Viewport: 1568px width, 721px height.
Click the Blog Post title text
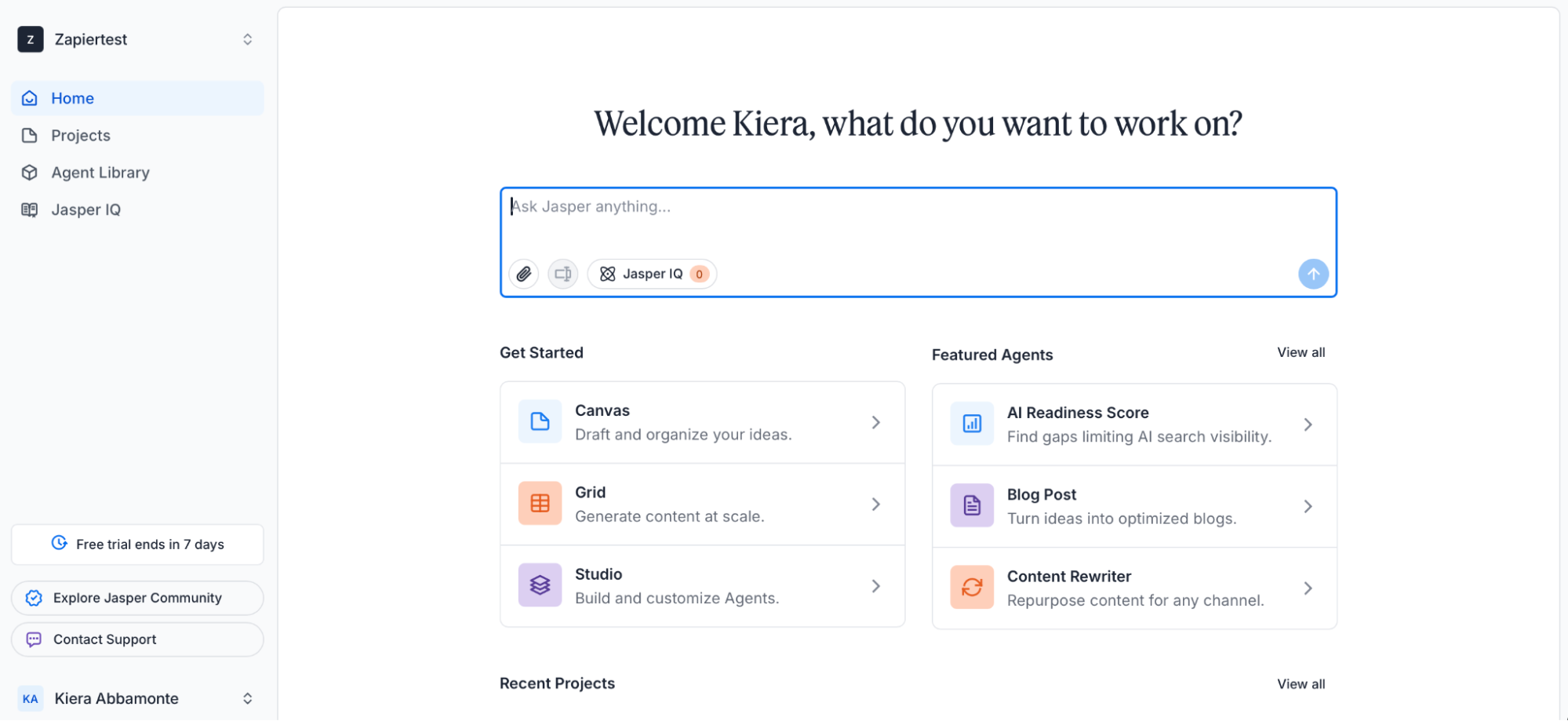1042,494
